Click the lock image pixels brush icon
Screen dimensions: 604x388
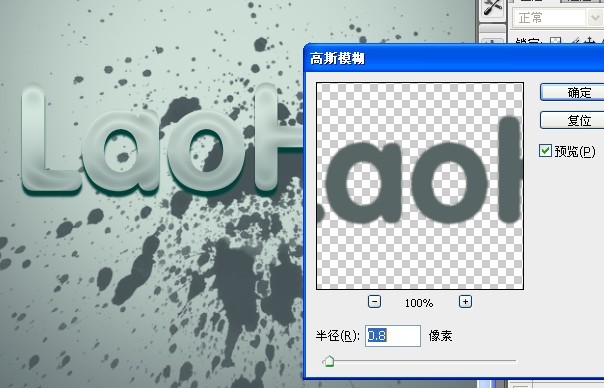(574, 41)
